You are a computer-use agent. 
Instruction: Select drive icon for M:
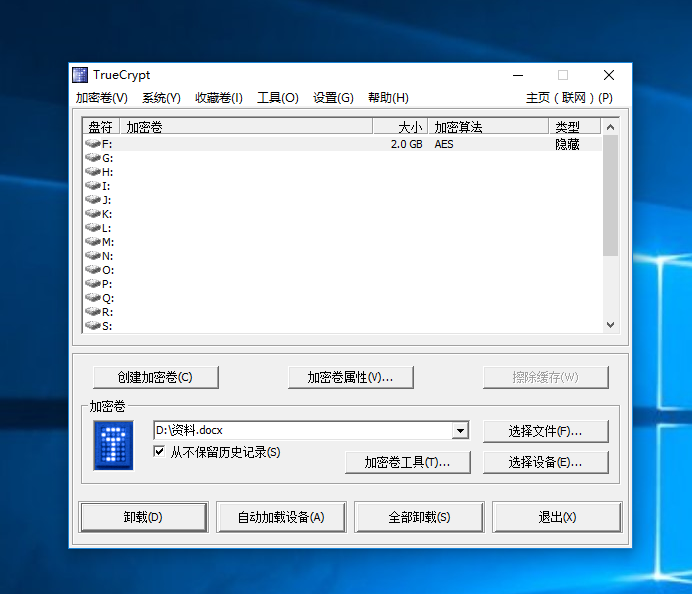[93, 241]
